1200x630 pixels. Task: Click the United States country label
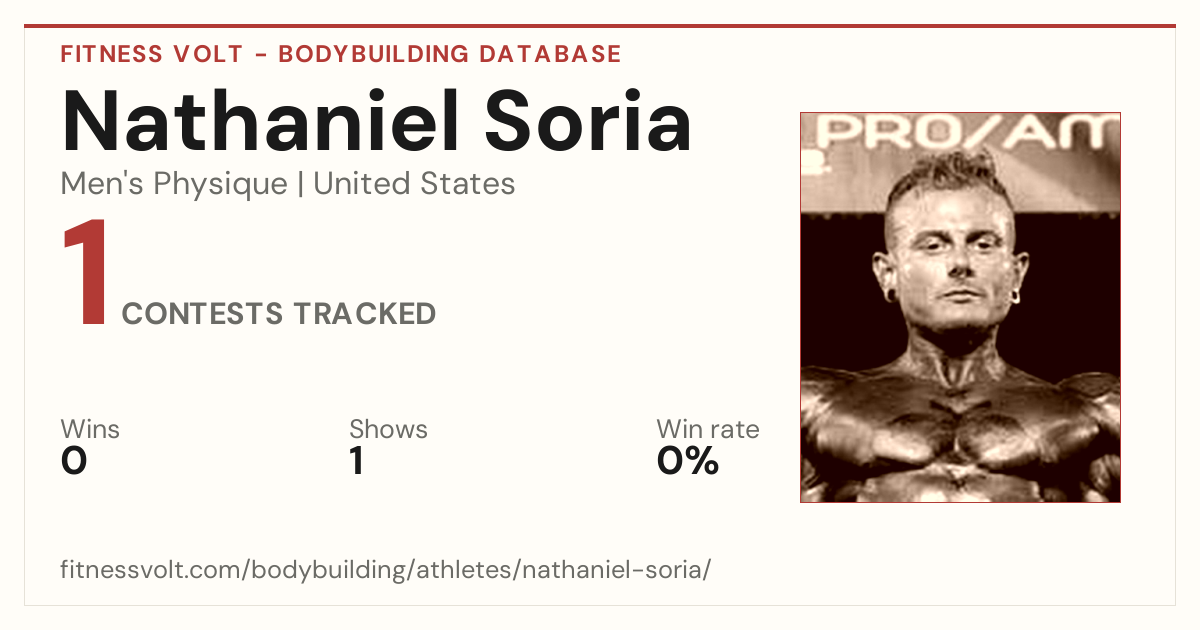[414, 184]
